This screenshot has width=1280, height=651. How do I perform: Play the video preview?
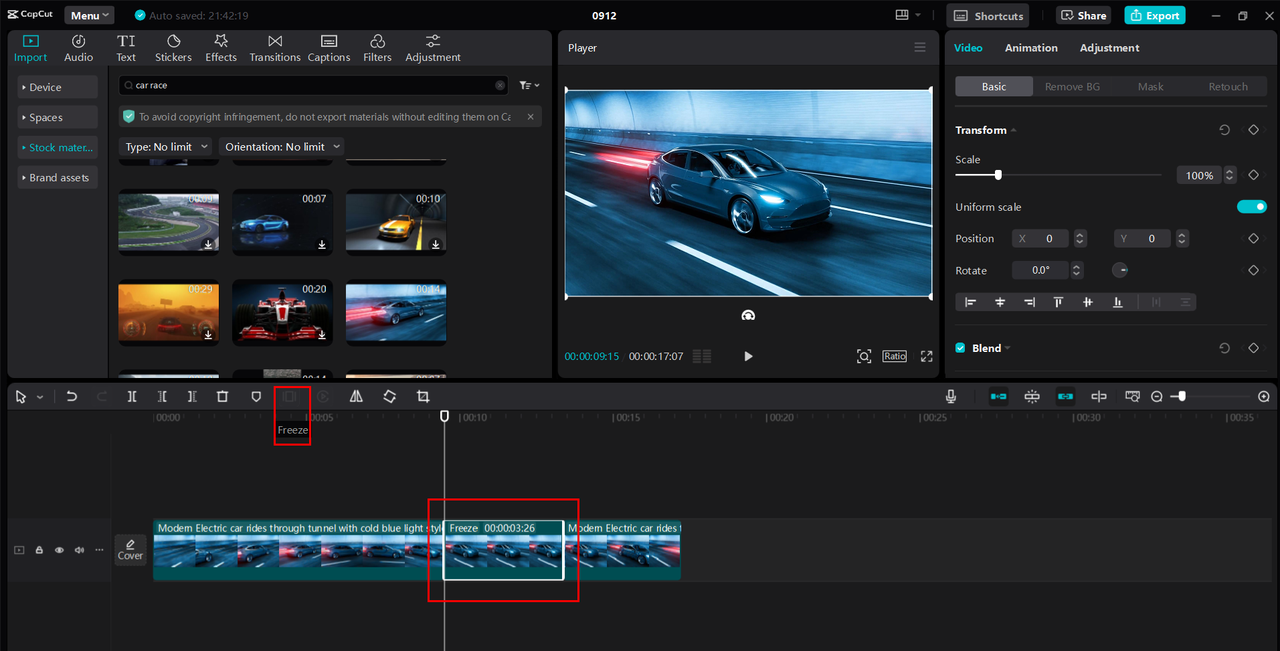[748, 356]
